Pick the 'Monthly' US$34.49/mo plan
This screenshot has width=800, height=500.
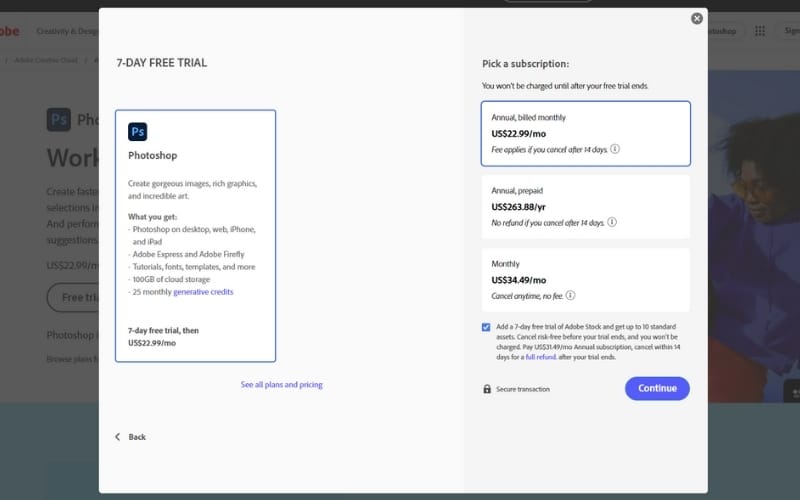click(x=585, y=279)
